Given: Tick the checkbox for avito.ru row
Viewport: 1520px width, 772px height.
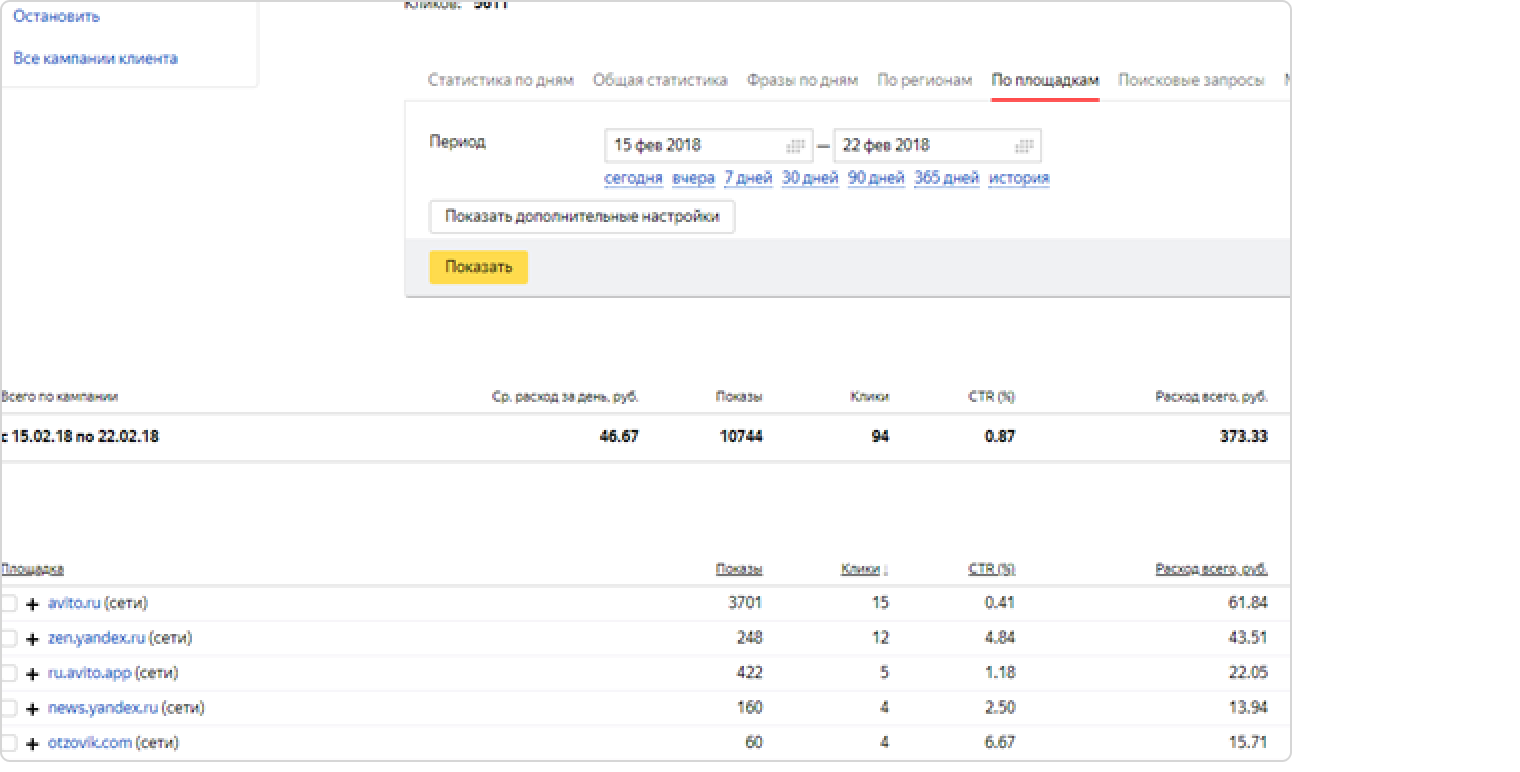Looking at the screenshot, I should pyautogui.click(x=8, y=604).
